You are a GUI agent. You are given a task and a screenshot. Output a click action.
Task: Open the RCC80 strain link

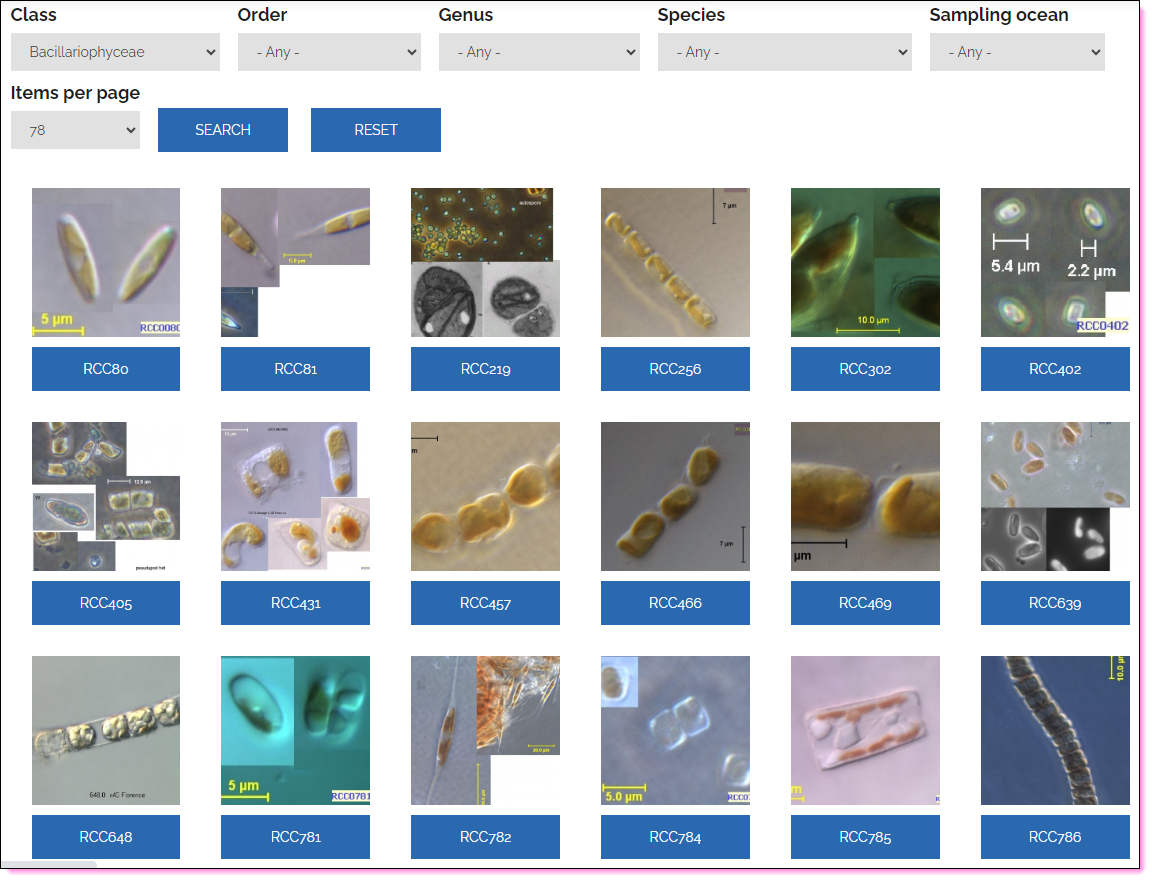106,369
